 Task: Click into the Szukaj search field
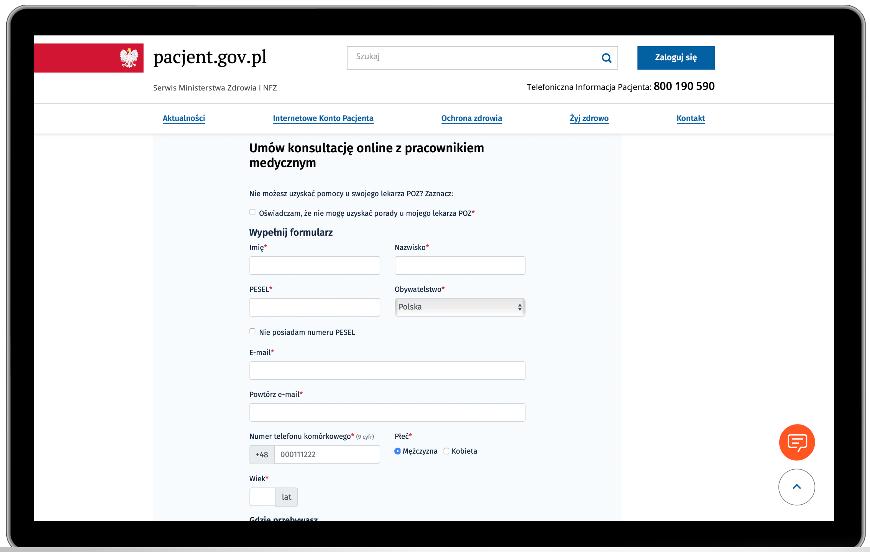[470, 58]
